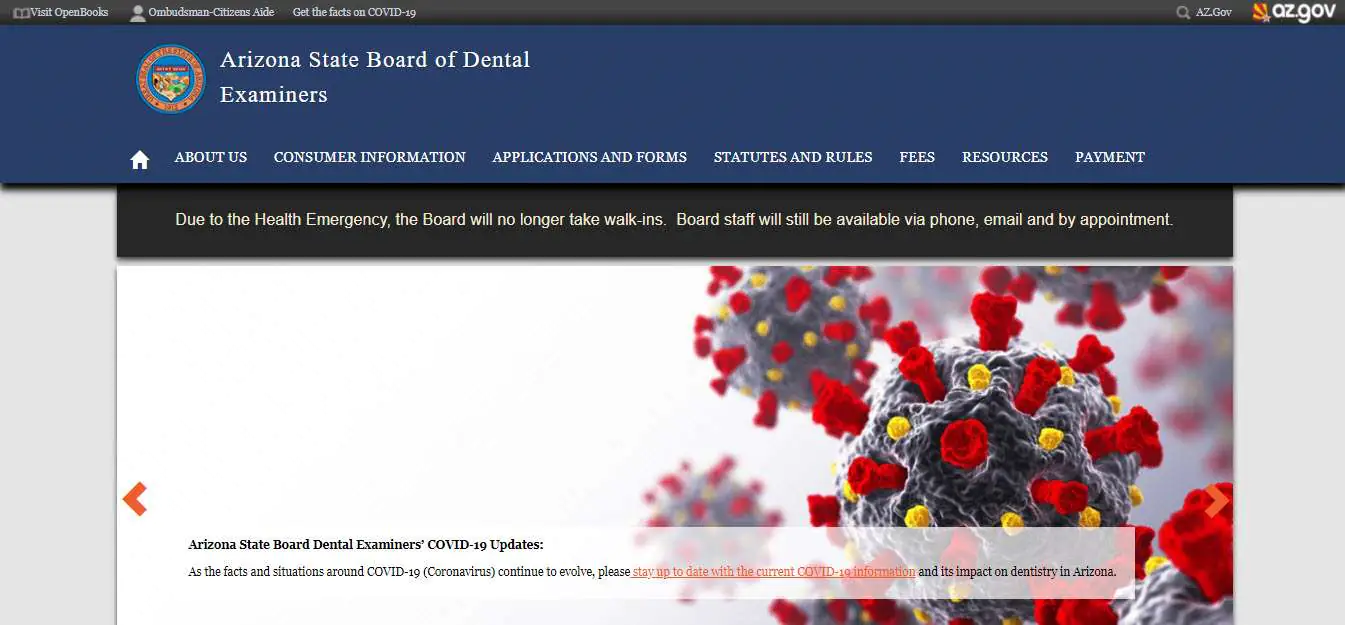Open current COVID-19 information link
The image size is (1345, 625).
coord(773,572)
